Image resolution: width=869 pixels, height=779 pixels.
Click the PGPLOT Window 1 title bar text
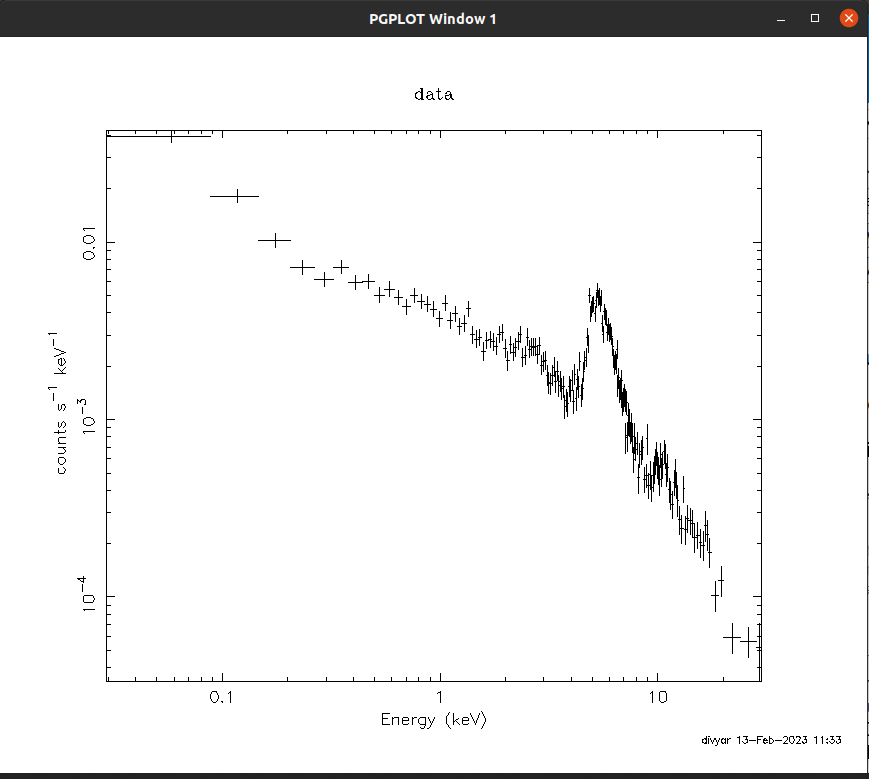(x=433, y=19)
